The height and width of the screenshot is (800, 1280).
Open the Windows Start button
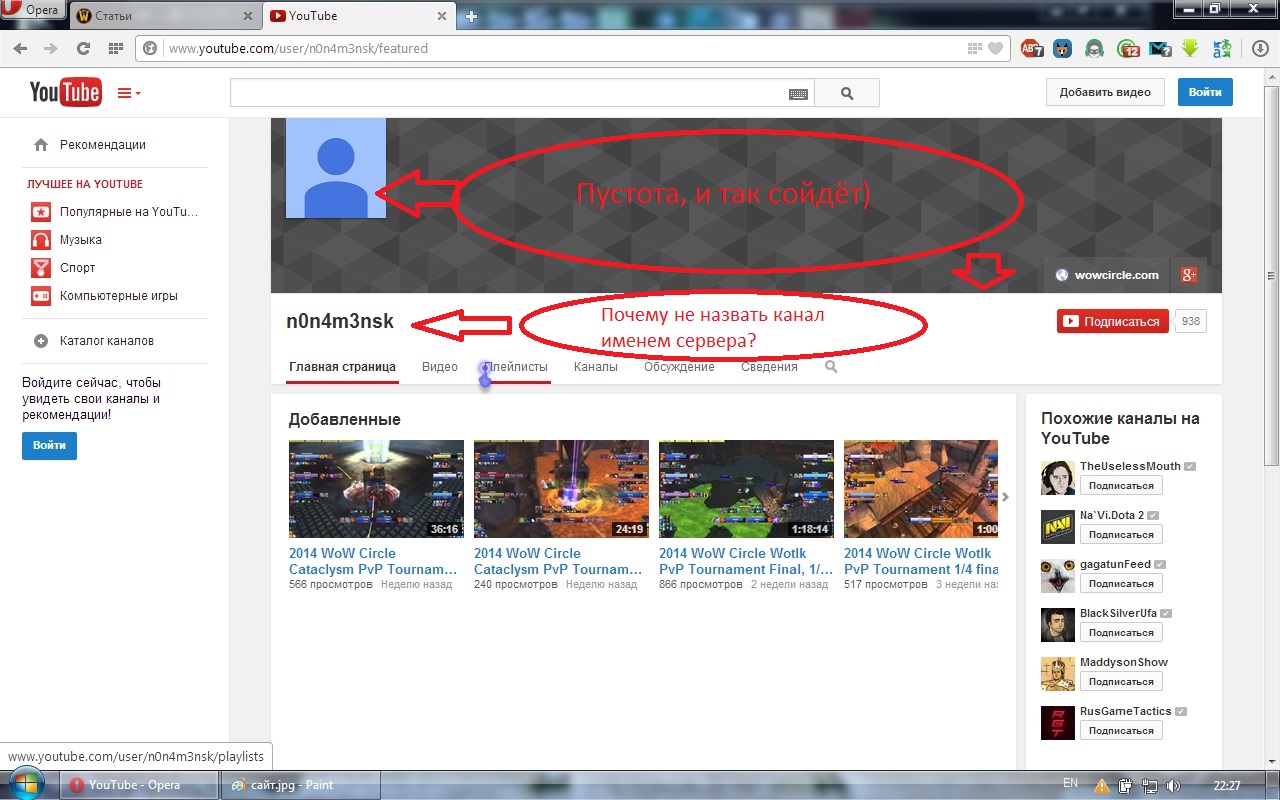[x=25, y=783]
